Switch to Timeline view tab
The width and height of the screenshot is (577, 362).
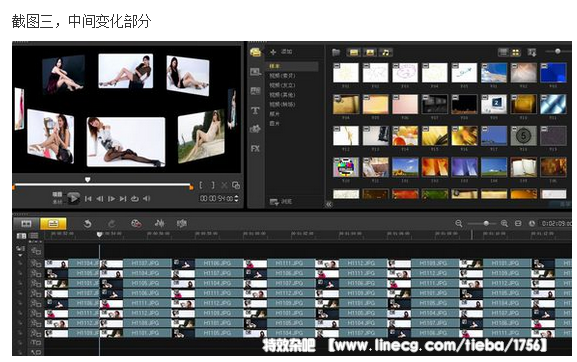point(53,223)
